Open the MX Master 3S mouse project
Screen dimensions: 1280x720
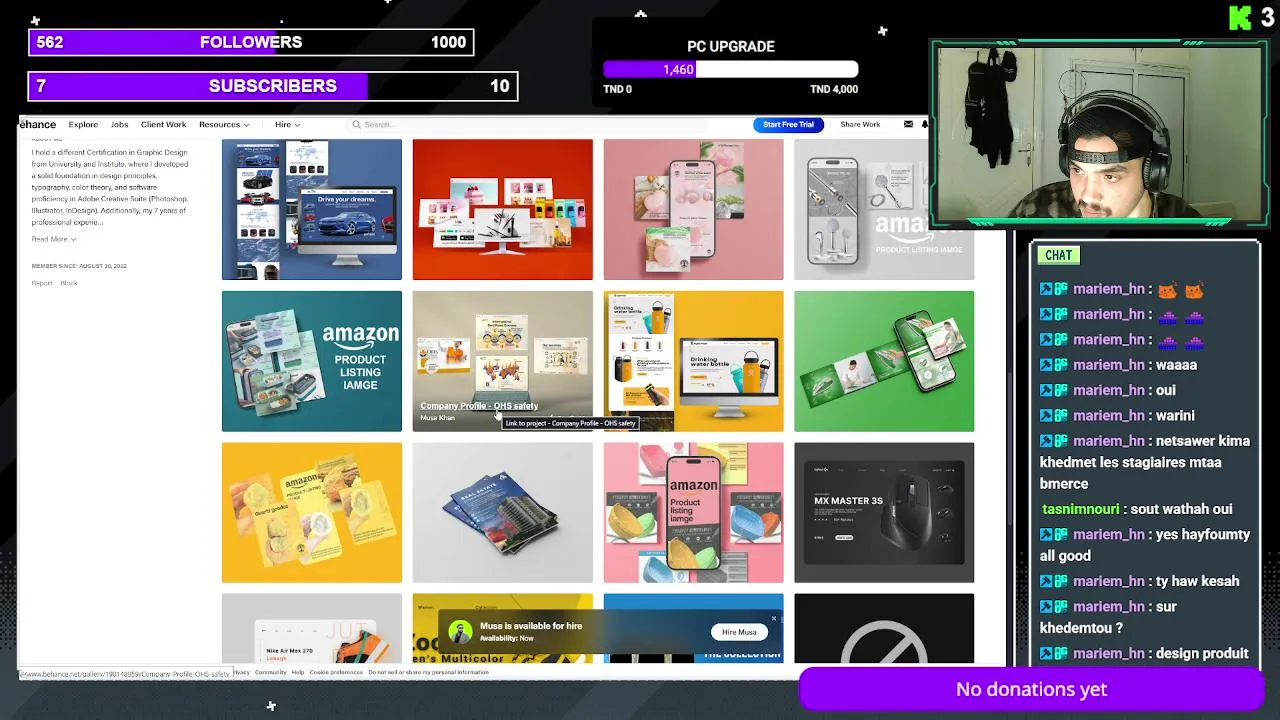pyautogui.click(x=884, y=512)
